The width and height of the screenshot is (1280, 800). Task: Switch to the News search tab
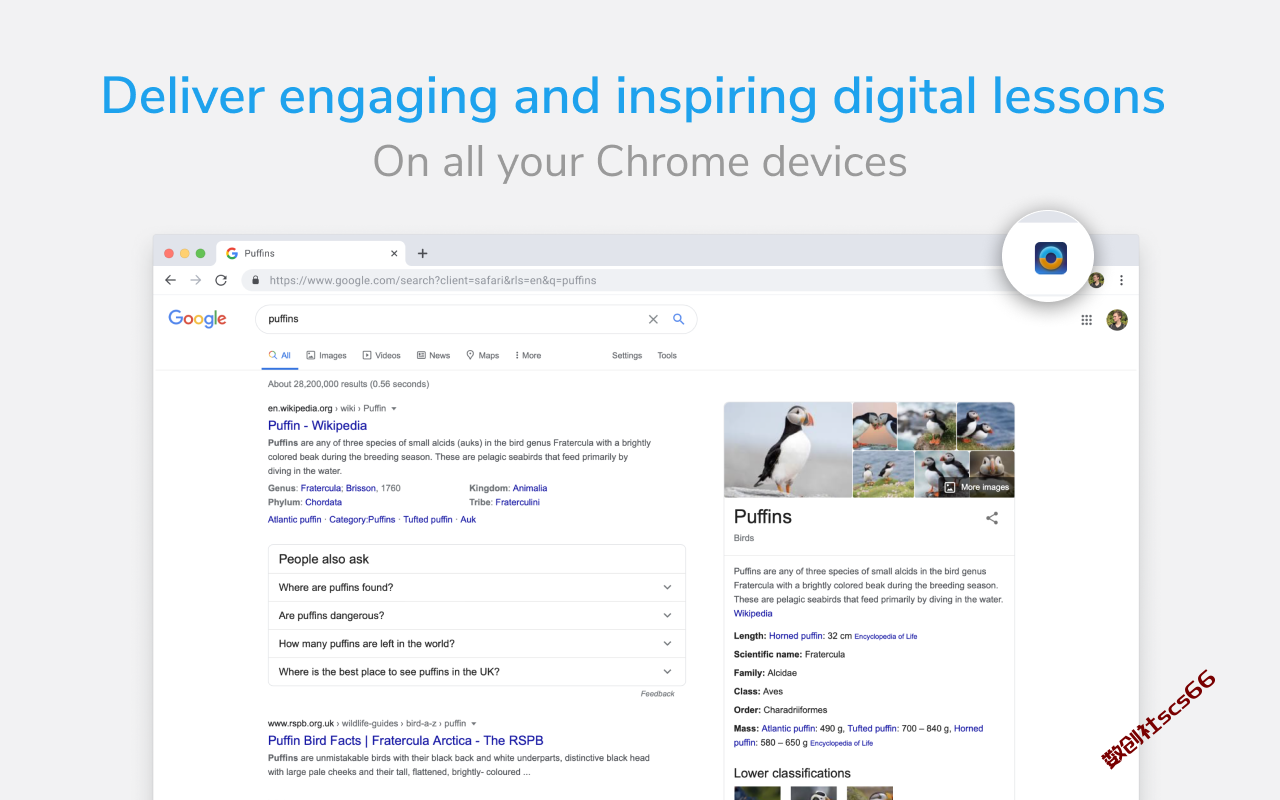click(433, 355)
